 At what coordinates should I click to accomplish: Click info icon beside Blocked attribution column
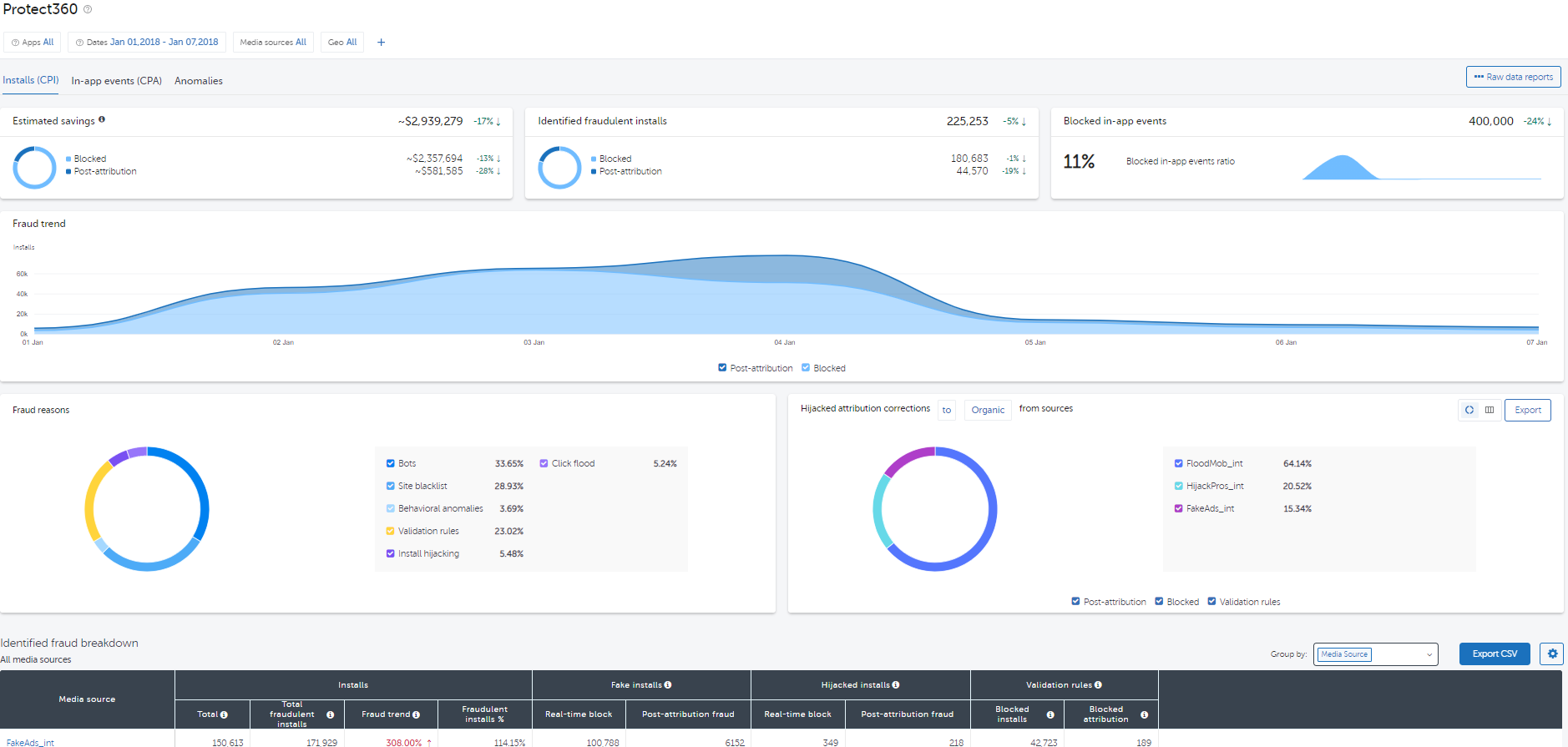pos(1144,714)
